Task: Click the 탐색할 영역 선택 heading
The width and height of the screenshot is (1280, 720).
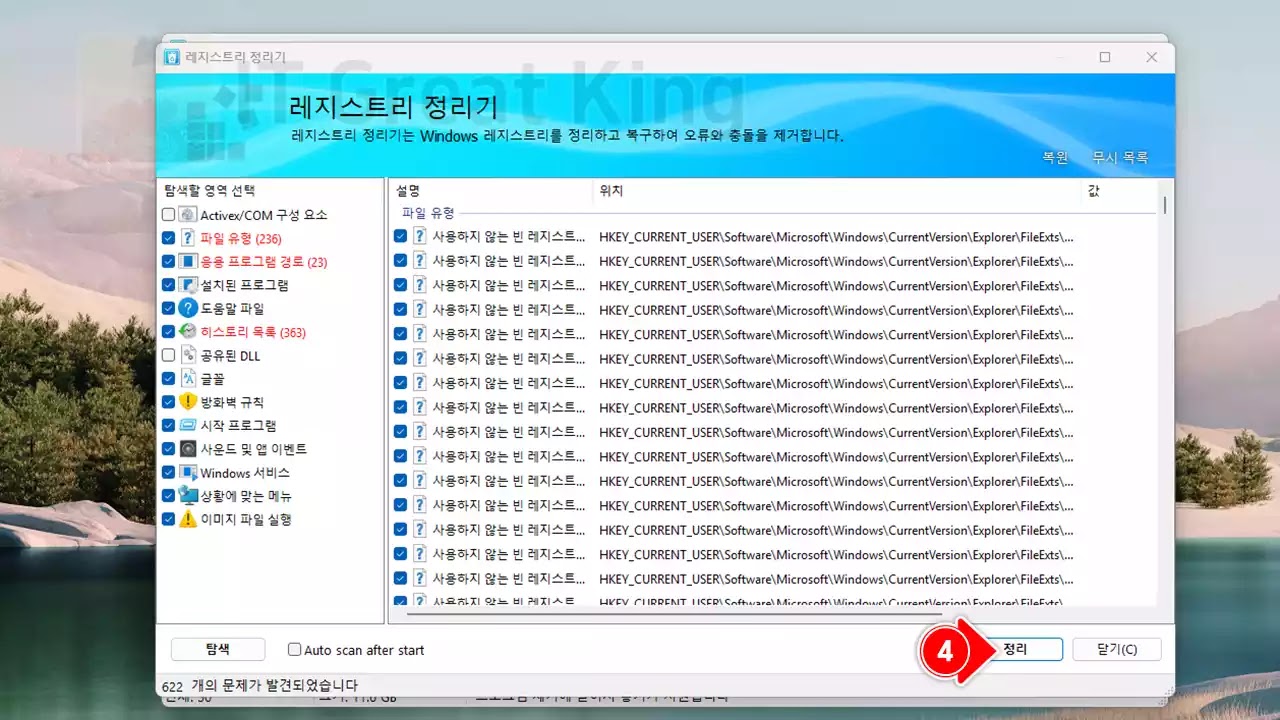Action: tap(210, 191)
